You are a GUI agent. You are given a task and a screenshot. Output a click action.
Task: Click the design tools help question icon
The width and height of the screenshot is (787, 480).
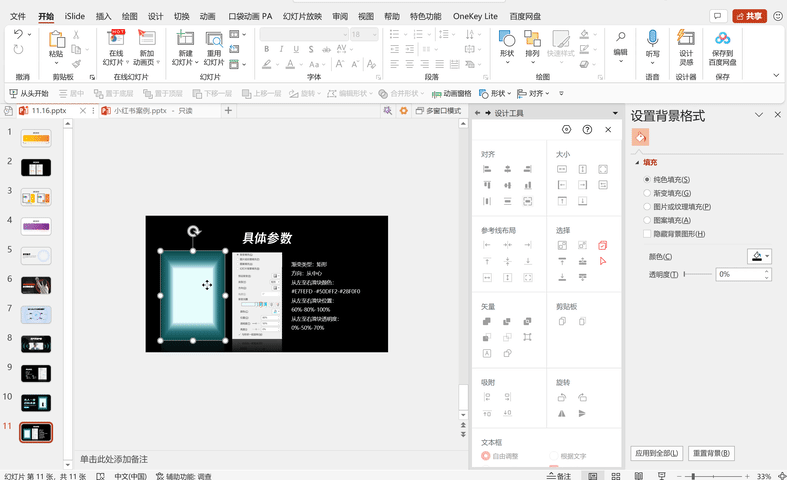(587, 130)
